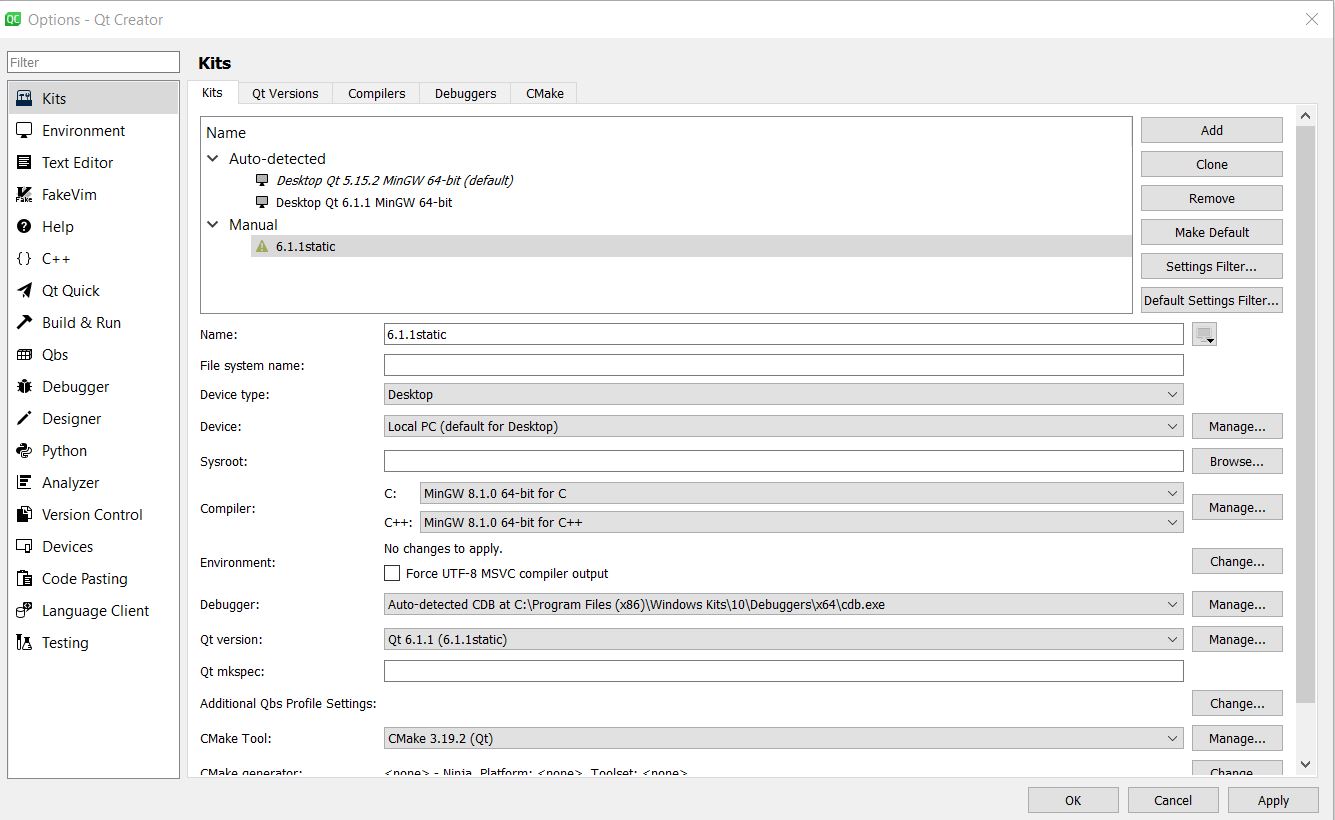Click Manage... next to Debugger
The image size is (1335, 820).
tap(1237, 604)
